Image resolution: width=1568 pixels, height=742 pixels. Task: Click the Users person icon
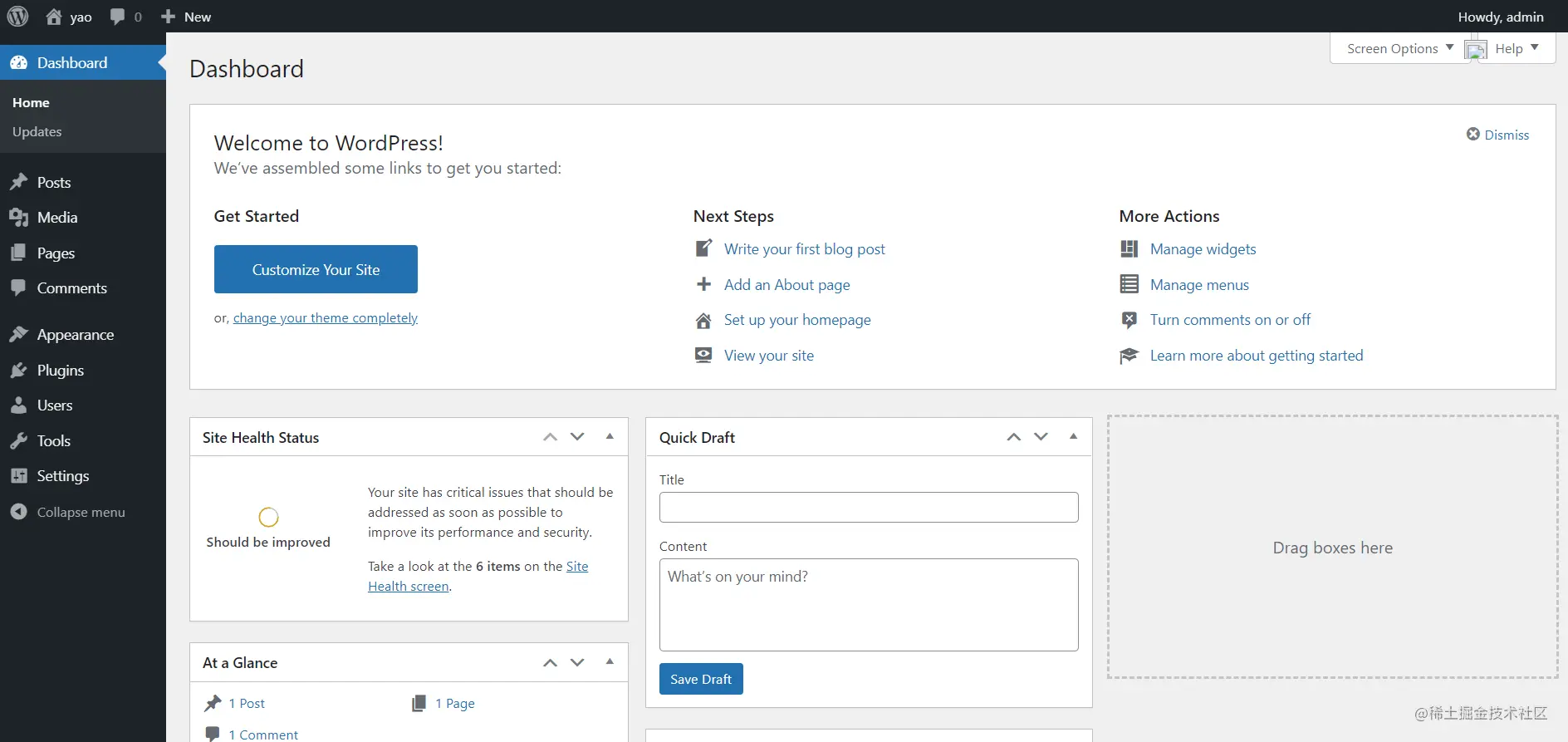point(18,405)
